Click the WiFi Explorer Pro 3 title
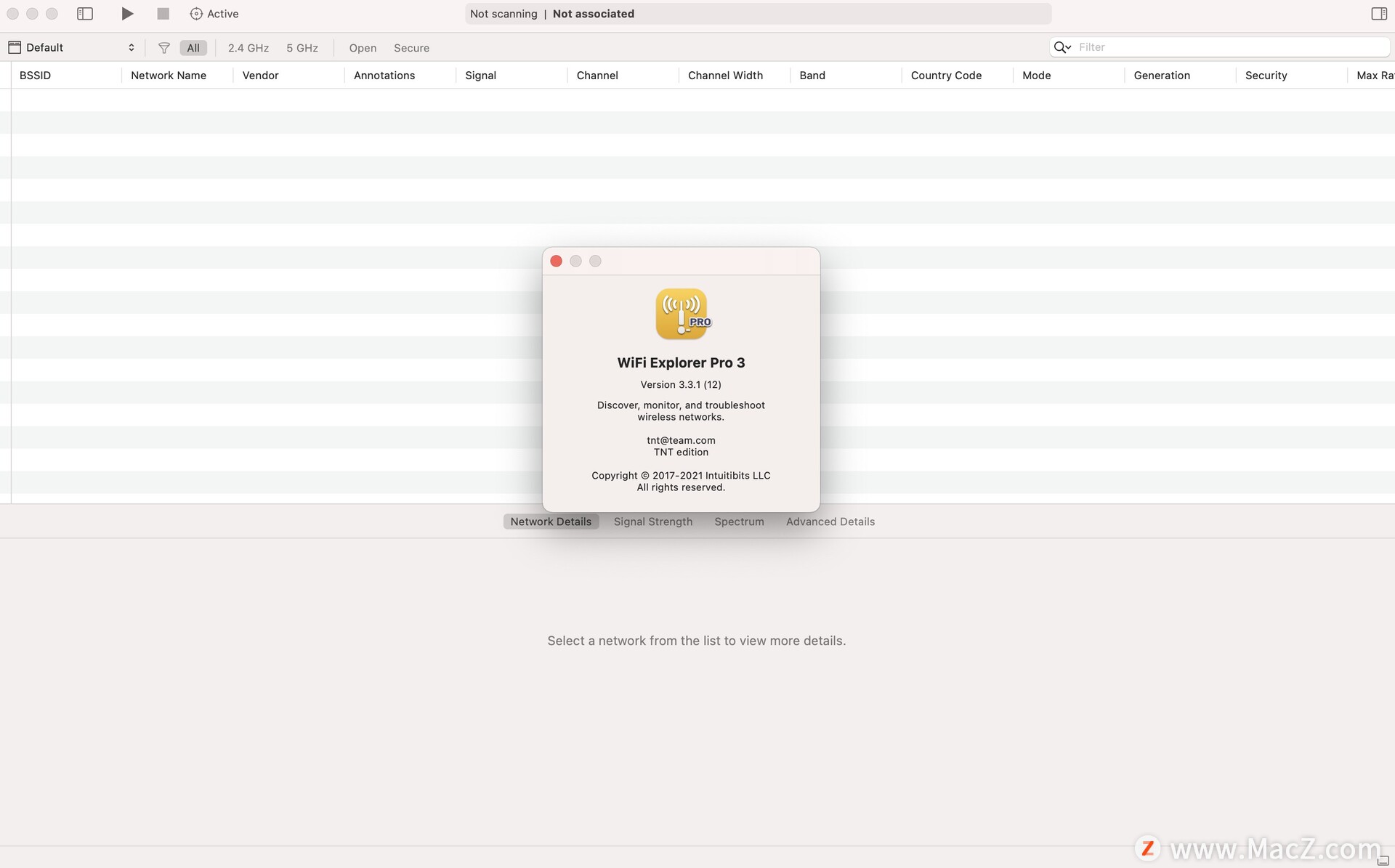Image resolution: width=1395 pixels, height=868 pixels. click(x=681, y=362)
